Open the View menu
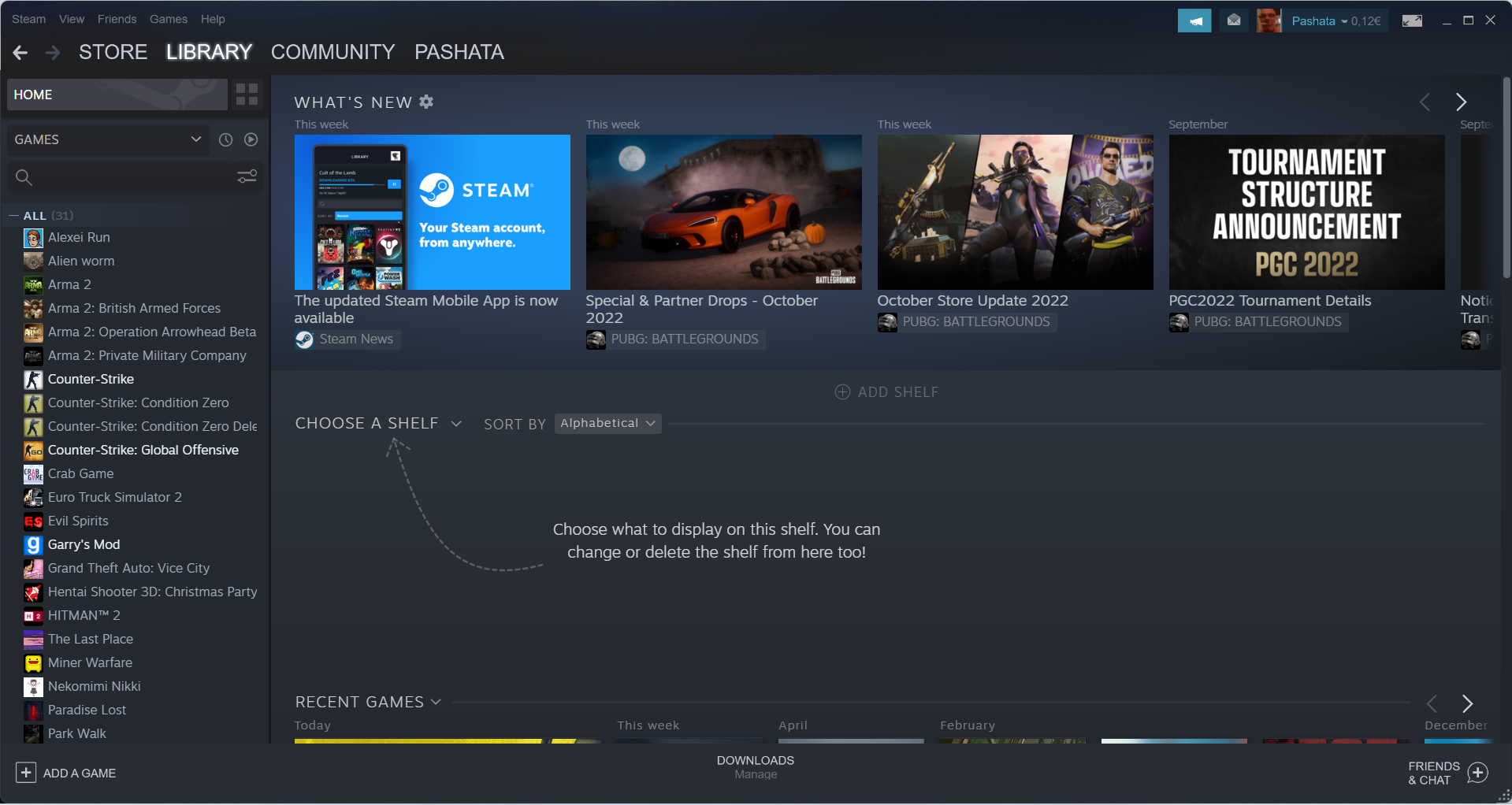Viewport: 1512px width, 805px height. coord(72,19)
